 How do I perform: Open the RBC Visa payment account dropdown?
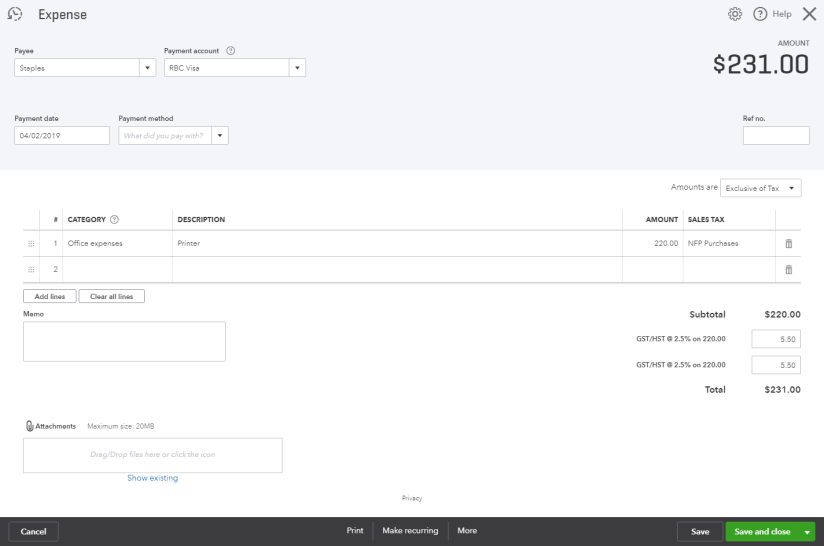coord(297,68)
